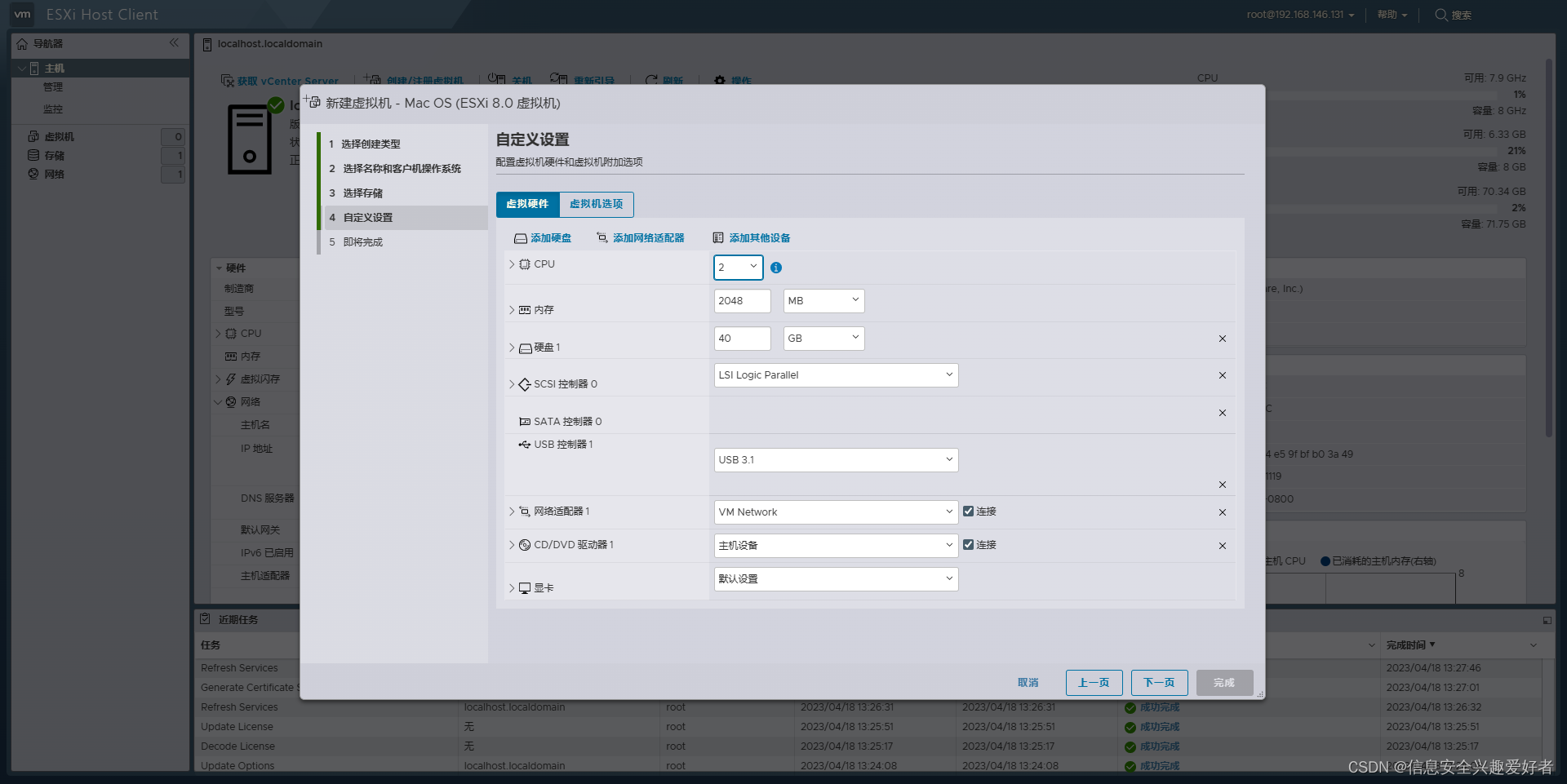Remove SCSI controller 0 with its X icon
1567x784 pixels.
click(x=1223, y=375)
